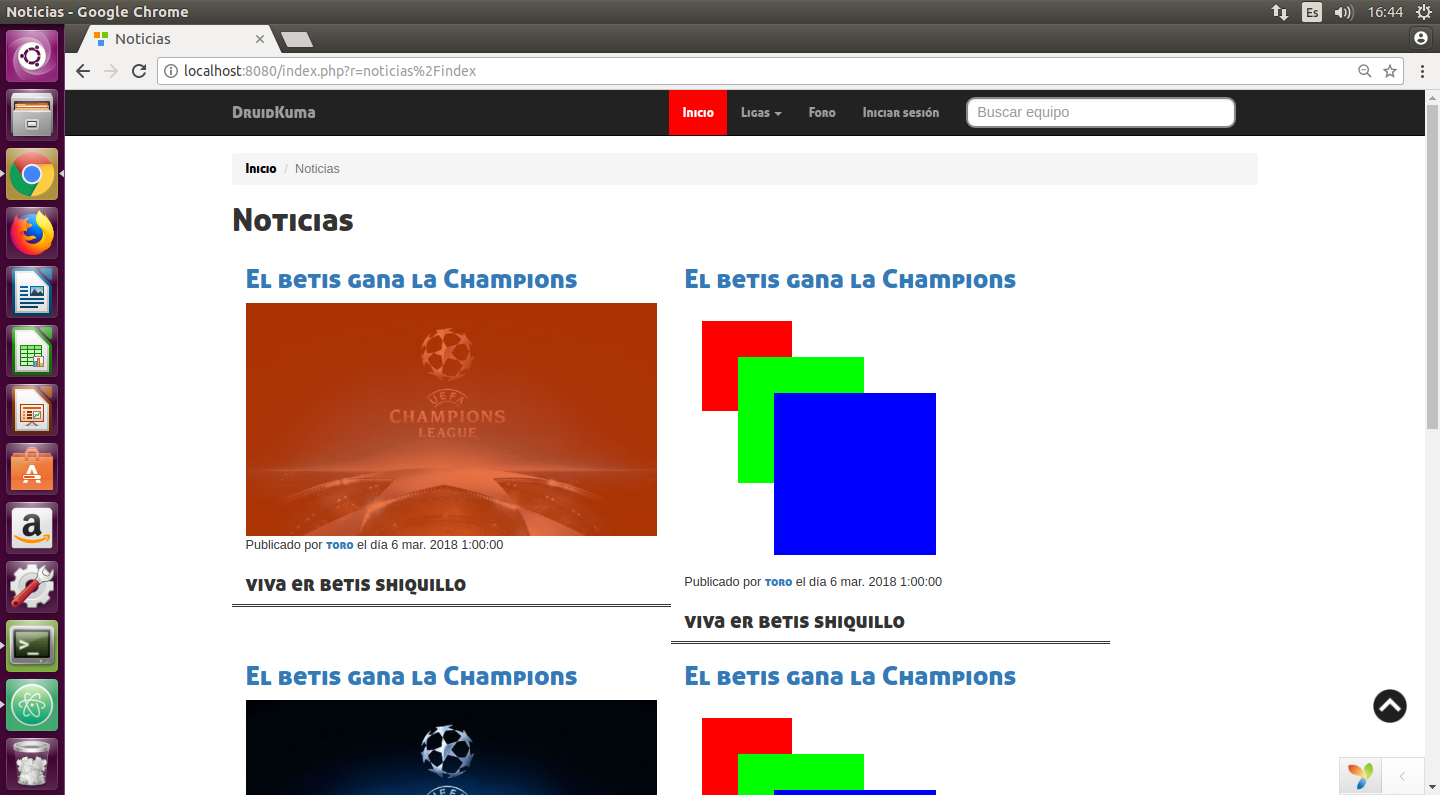Open LibreOffice Impress from launcher
This screenshot has height=795, width=1440.
[32, 410]
